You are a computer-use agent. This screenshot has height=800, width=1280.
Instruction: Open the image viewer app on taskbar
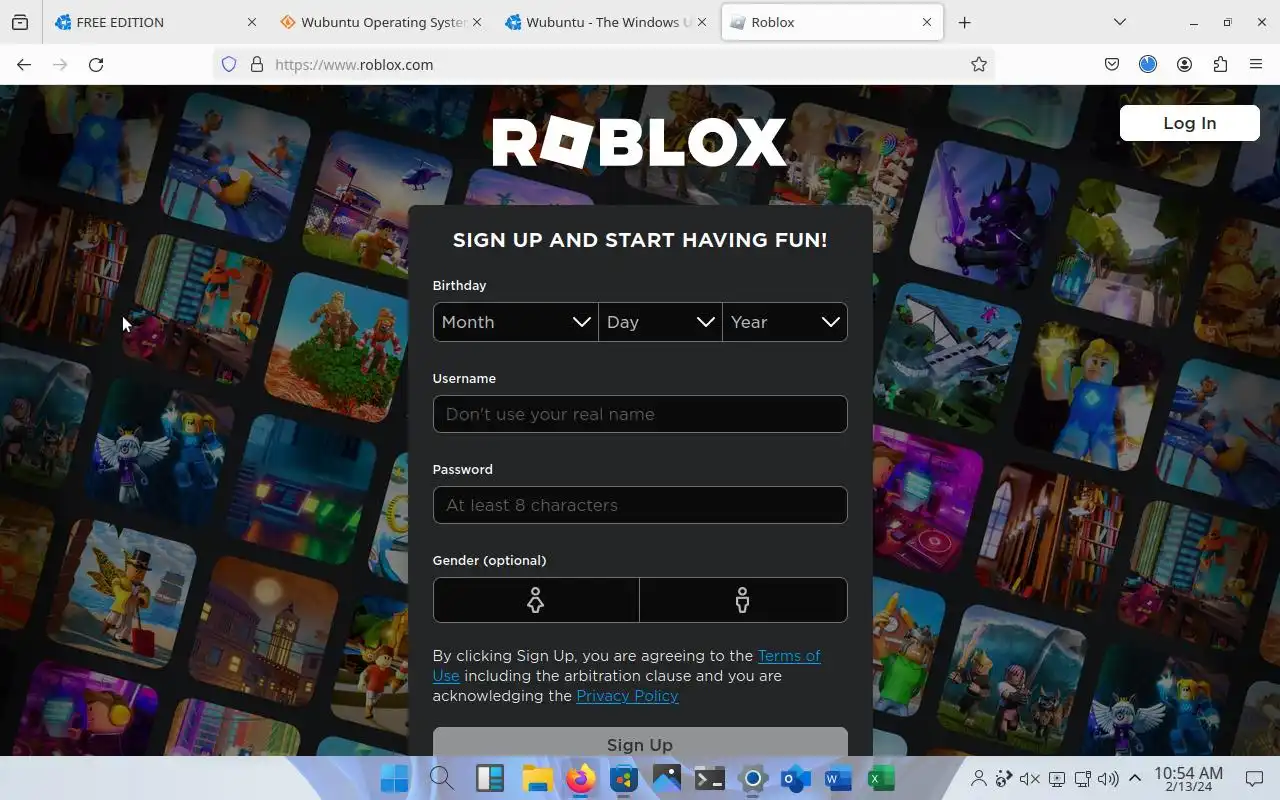[667, 778]
